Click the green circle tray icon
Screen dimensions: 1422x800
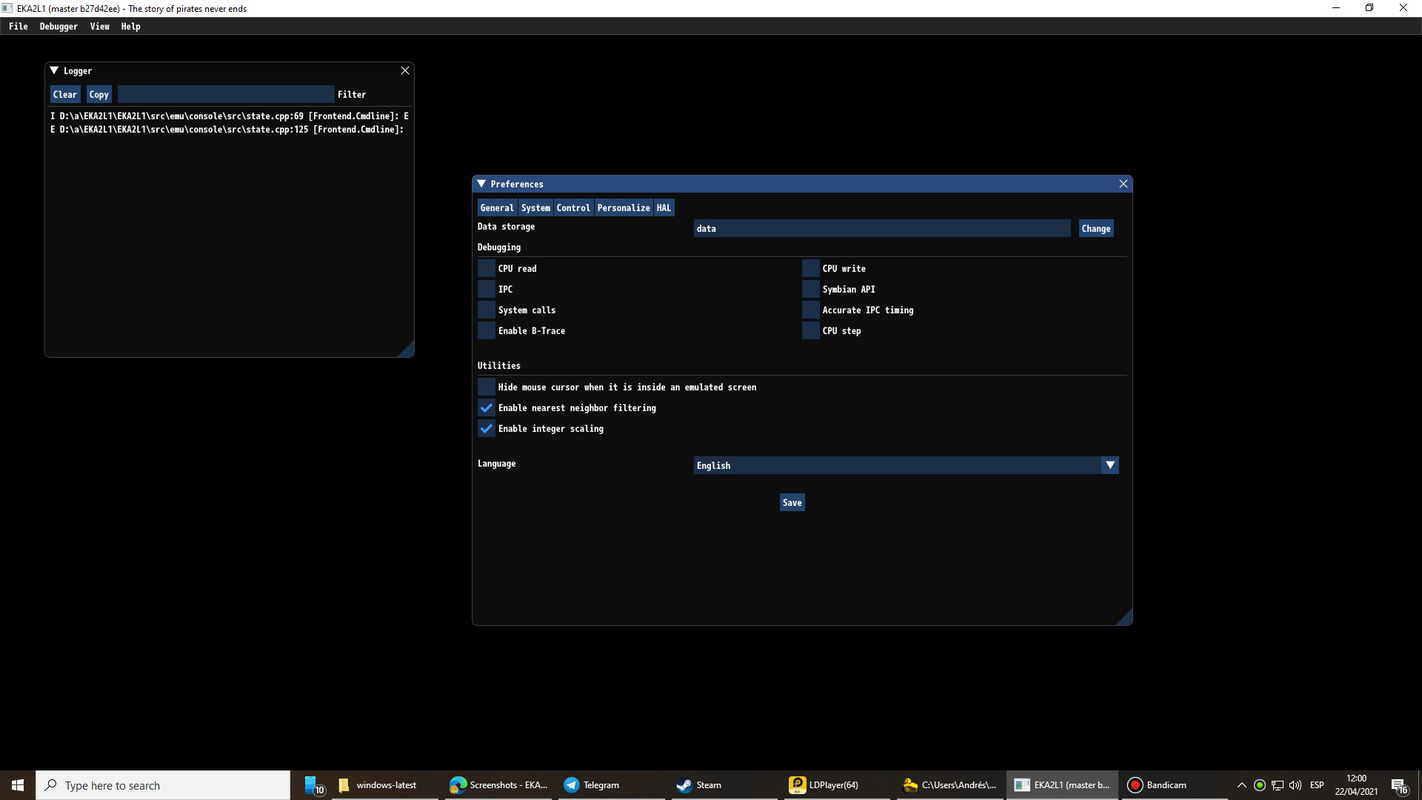coord(1260,785)
